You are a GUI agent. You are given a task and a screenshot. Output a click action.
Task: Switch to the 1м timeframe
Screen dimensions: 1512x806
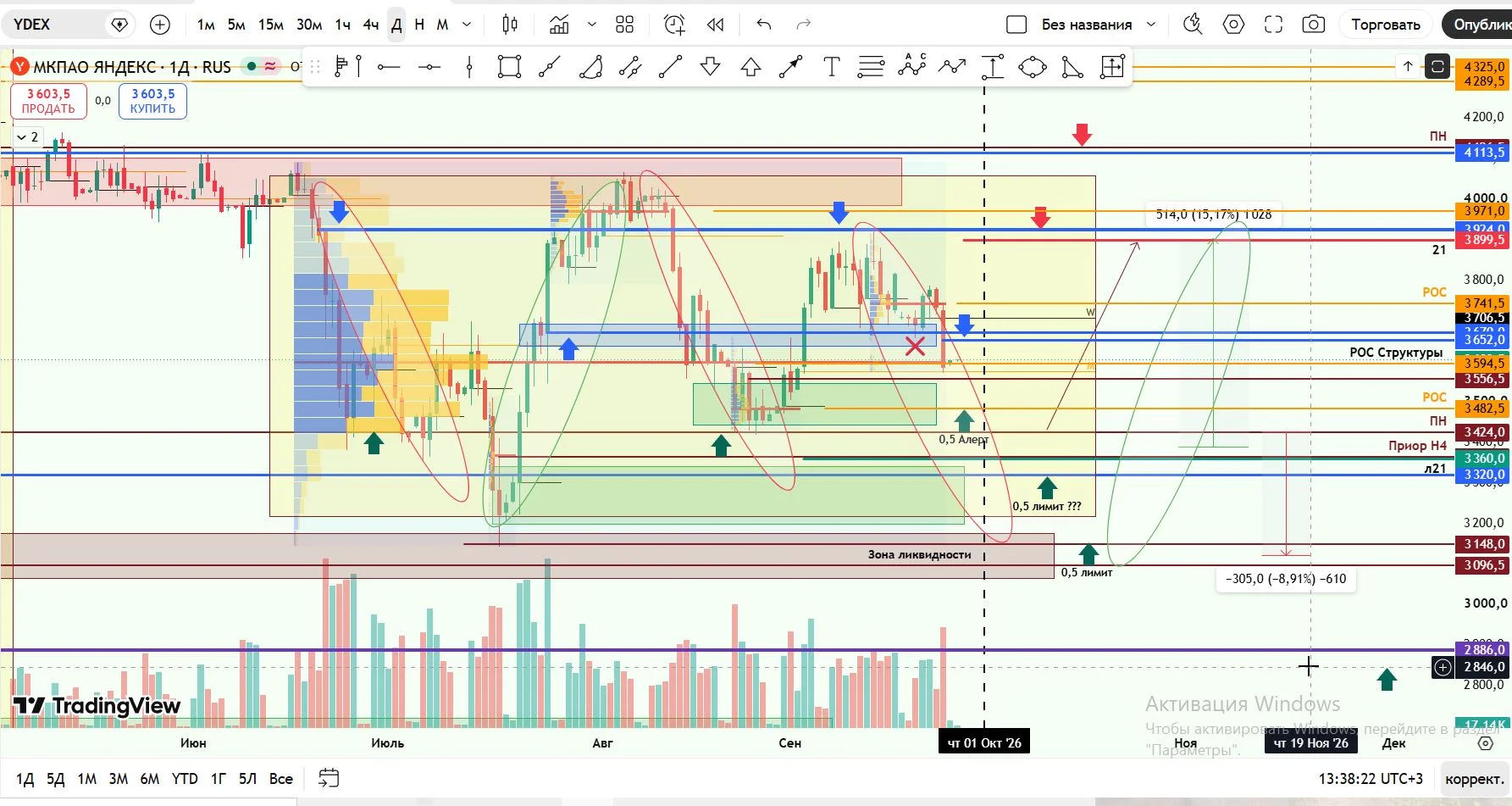click(x=206, y=25)
